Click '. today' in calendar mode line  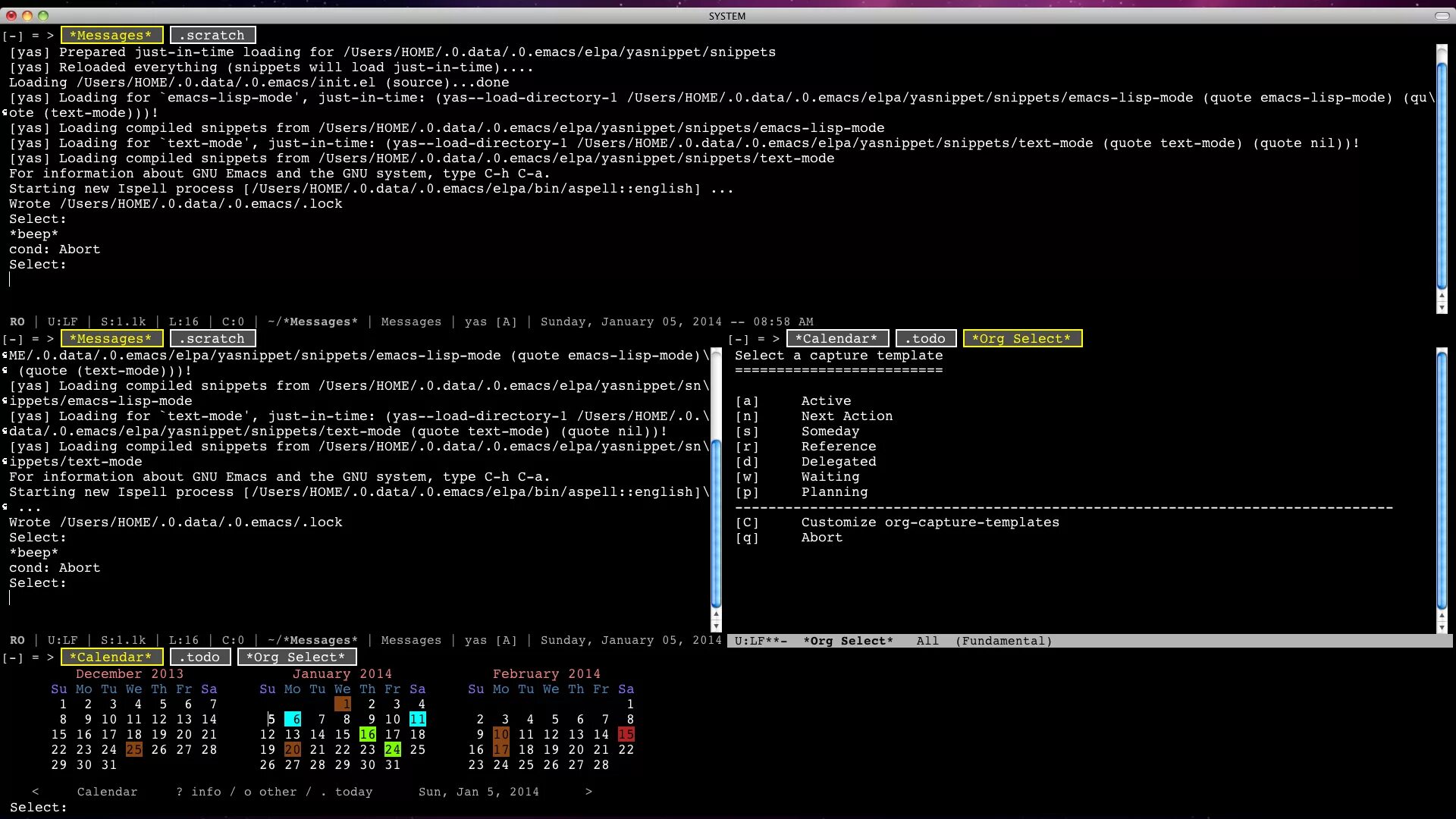tap(346, 792)
